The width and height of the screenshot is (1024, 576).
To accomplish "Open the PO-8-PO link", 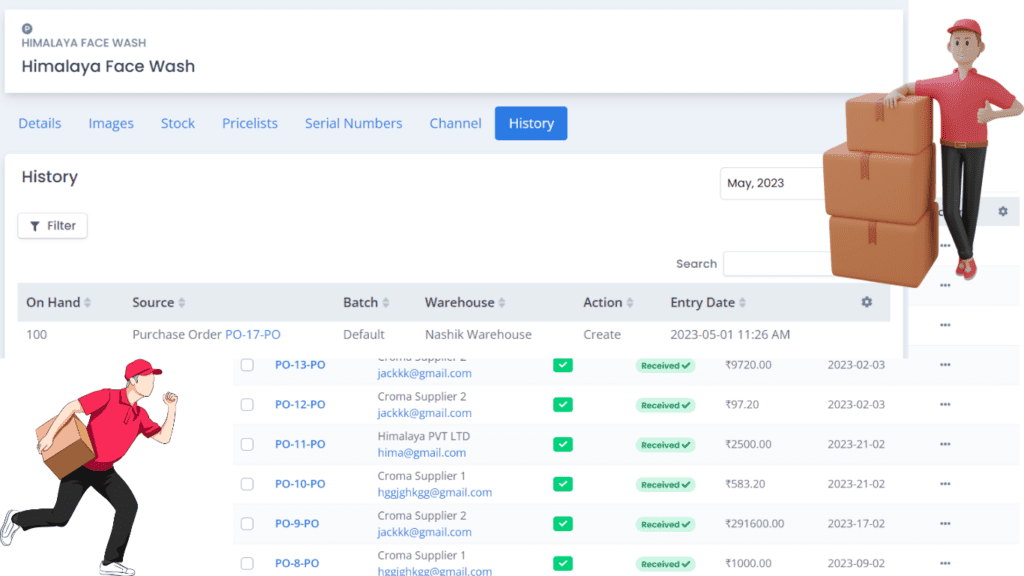I will pos(297,564).
